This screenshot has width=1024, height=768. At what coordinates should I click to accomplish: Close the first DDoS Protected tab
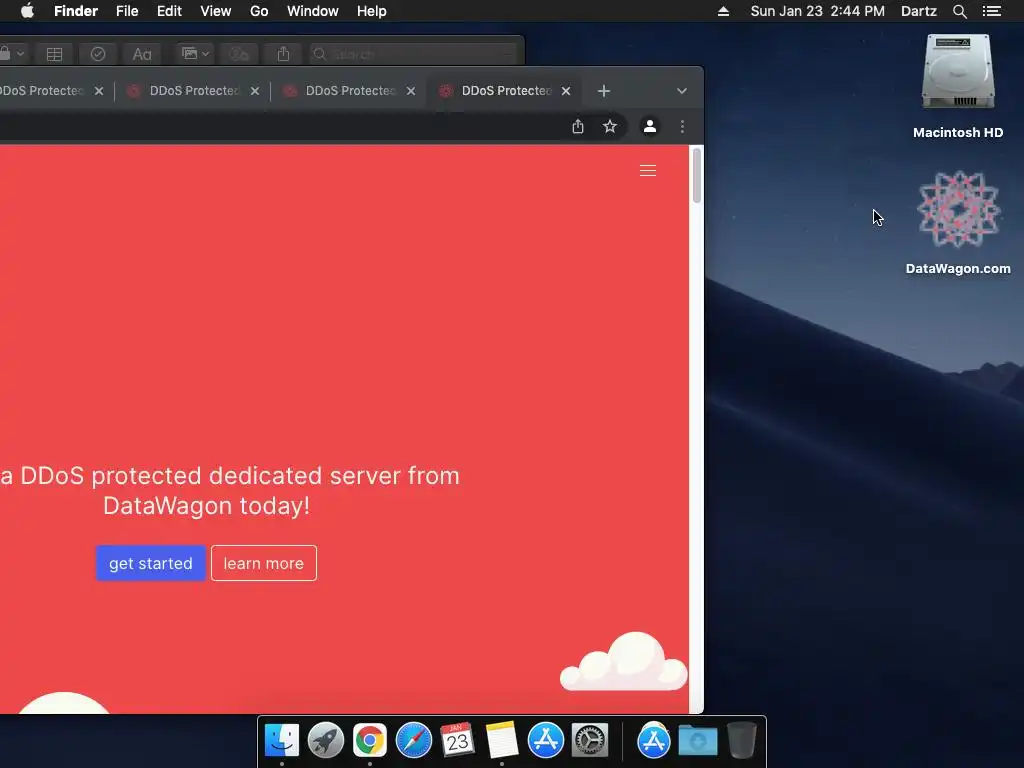(99, 91)
